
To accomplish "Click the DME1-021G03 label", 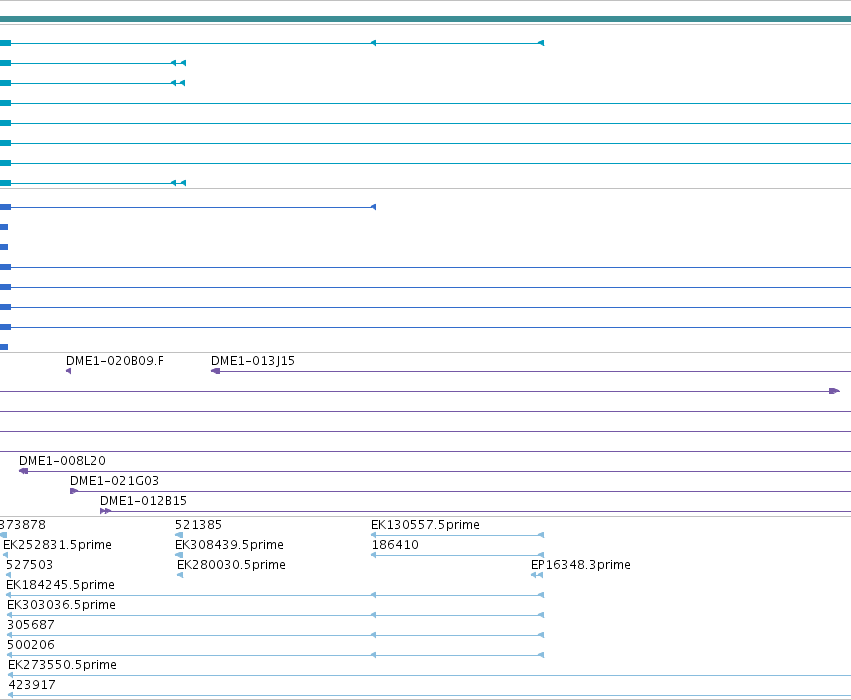I will click(x=115, y=481).
